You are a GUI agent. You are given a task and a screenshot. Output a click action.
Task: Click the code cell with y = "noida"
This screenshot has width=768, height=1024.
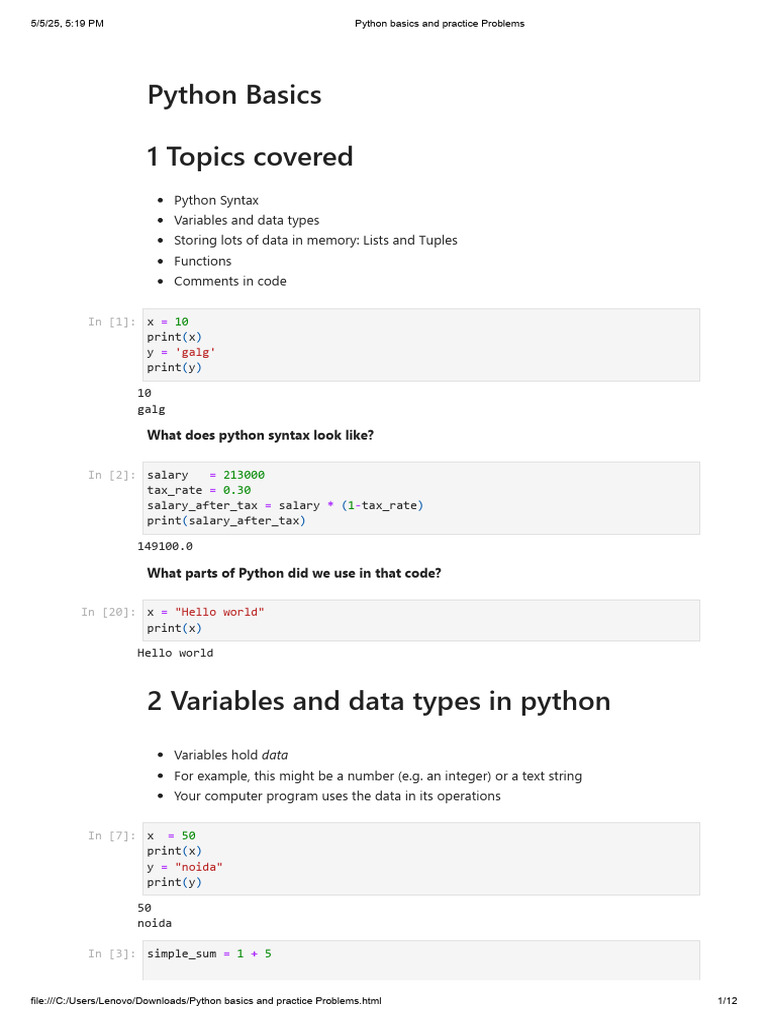tap(420, 858)
